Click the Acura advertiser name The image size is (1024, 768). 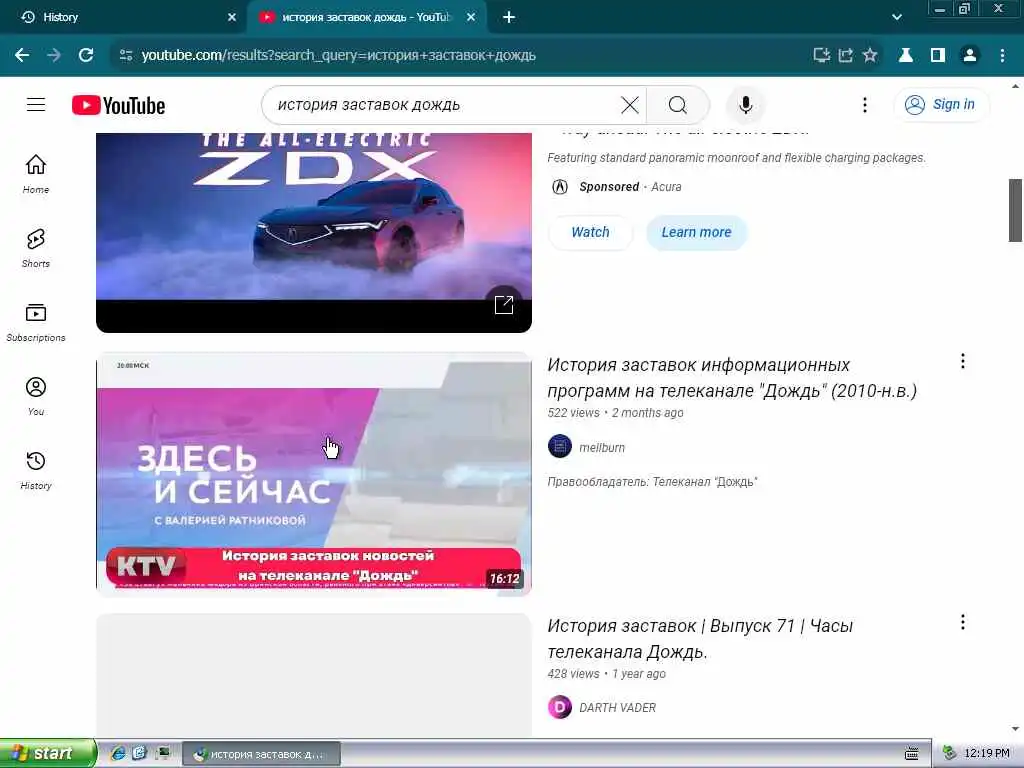[x=666, y=187]
